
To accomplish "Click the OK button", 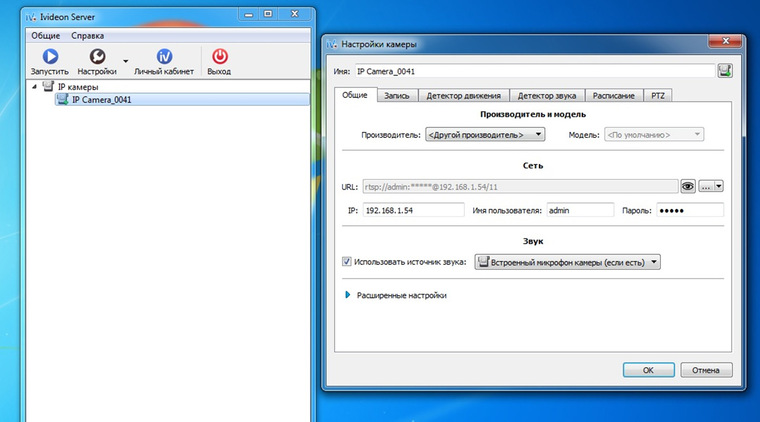I will pyautogui.click(x=648, y=370).
